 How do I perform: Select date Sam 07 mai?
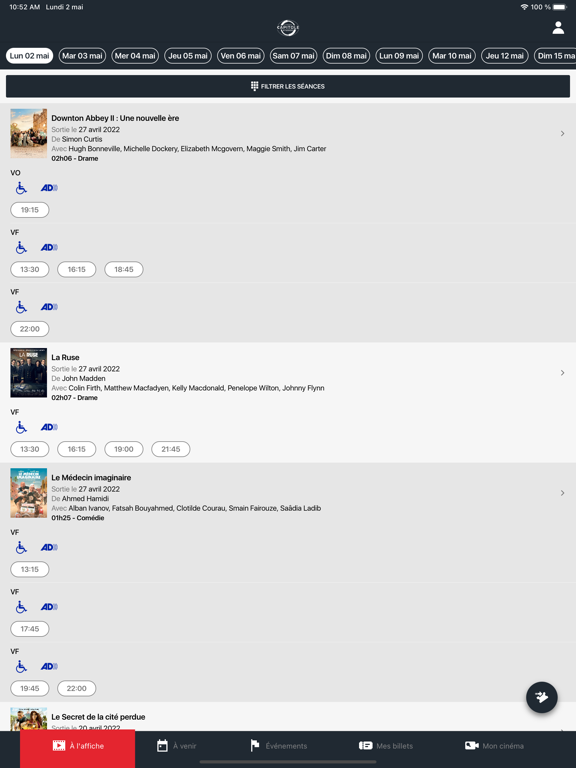coord(293,56)
